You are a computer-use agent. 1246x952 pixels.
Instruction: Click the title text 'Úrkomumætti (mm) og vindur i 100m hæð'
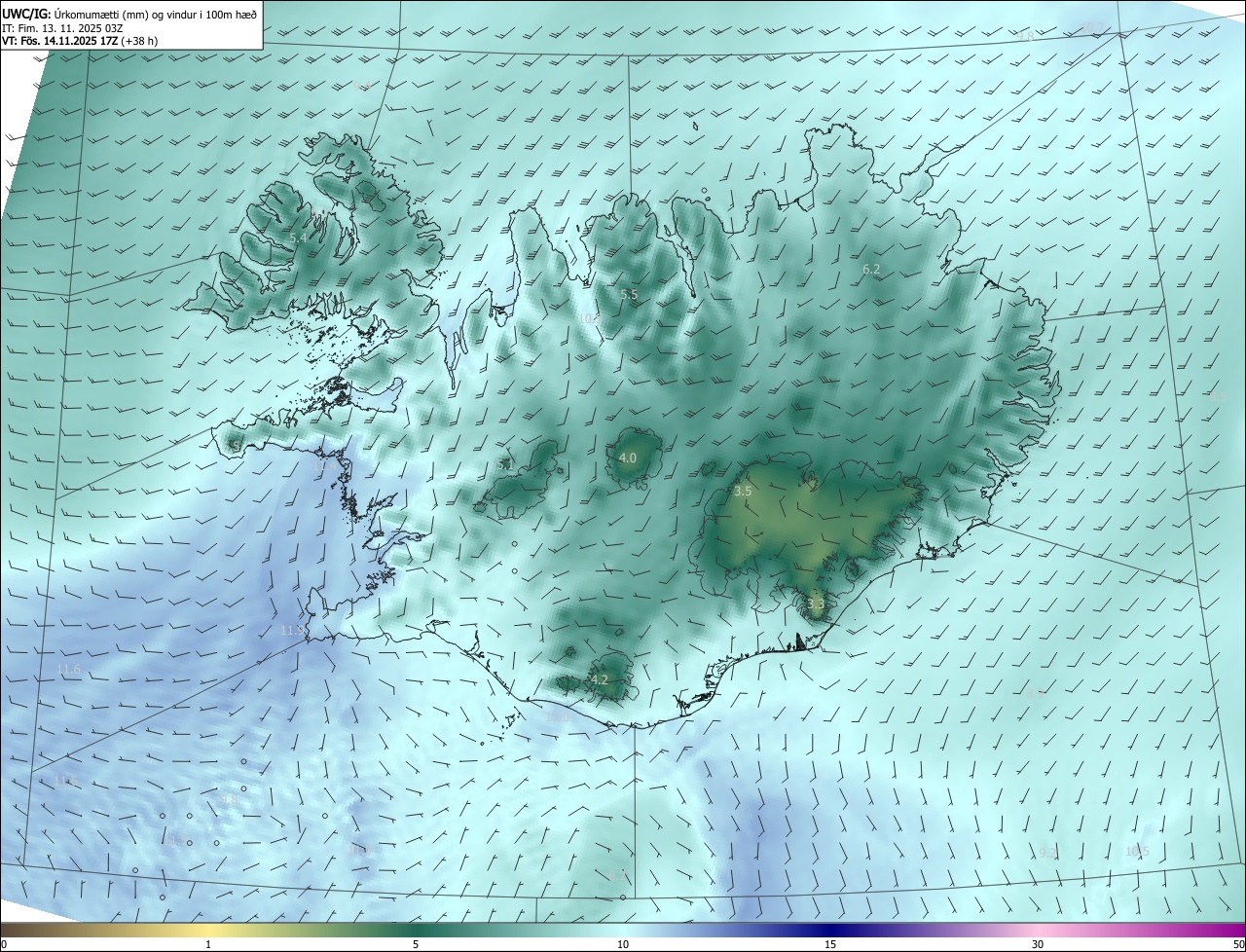click(x=157, y=14)
